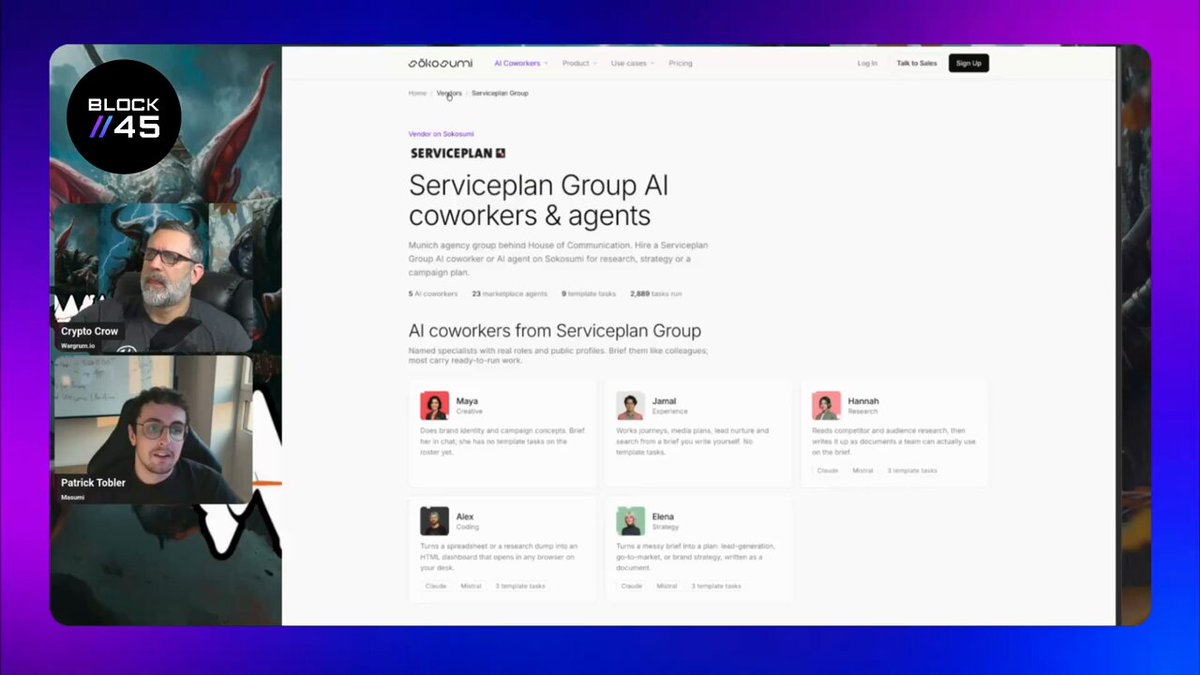Click the Log In link
The height and width of the screenshot is (675, 1200).
867,63
